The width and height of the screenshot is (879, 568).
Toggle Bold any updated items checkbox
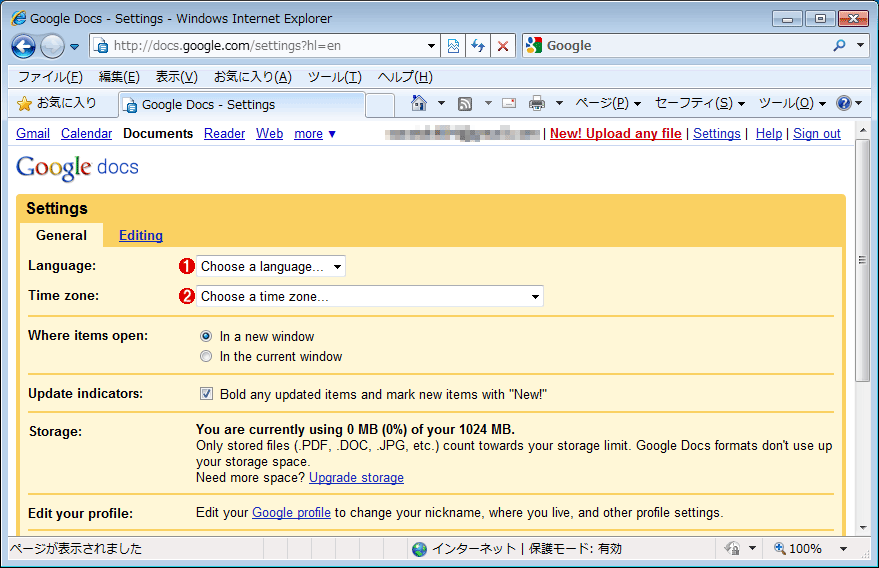point(206,394)
